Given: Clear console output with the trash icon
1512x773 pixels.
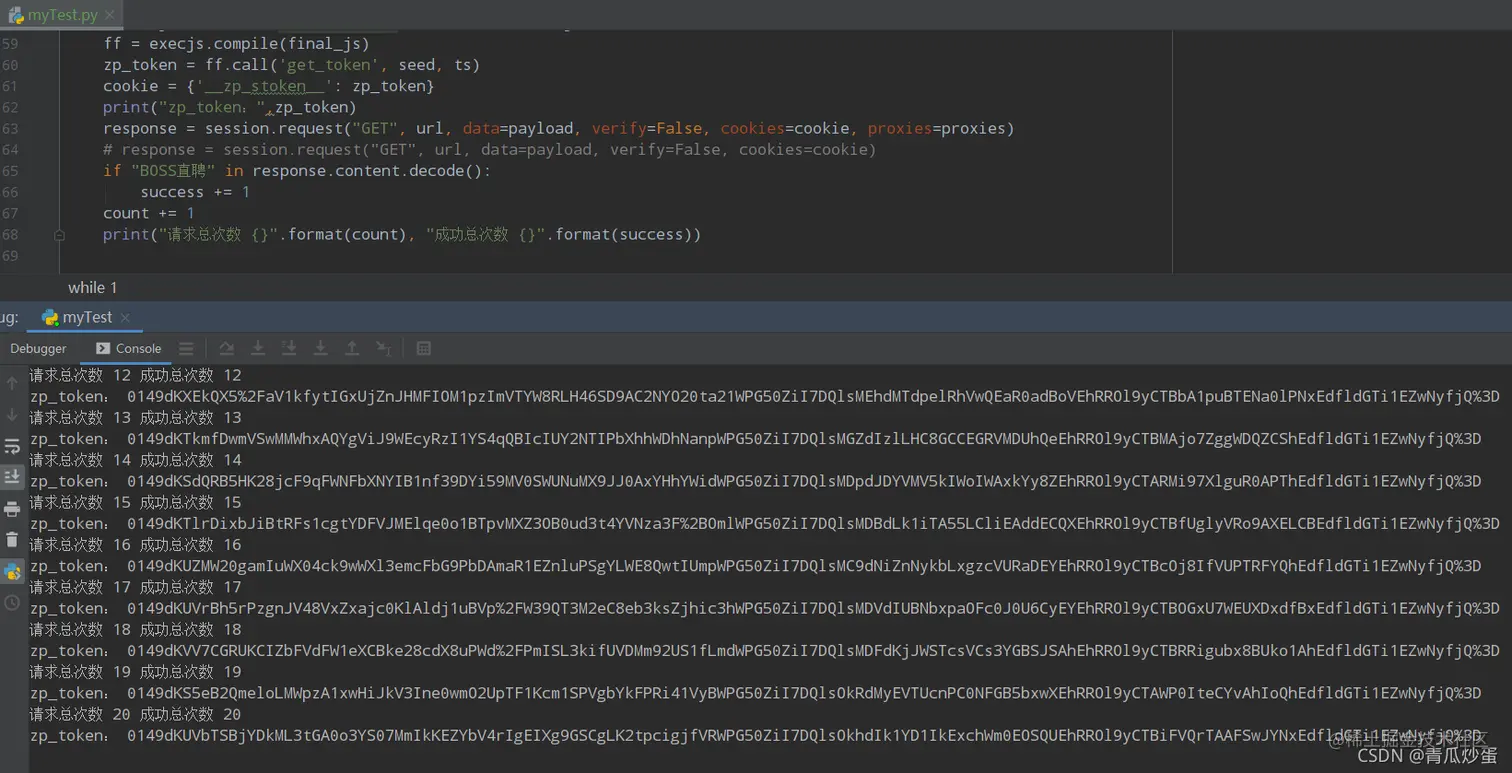Looking at the screenshot, I should pos(12,540).
